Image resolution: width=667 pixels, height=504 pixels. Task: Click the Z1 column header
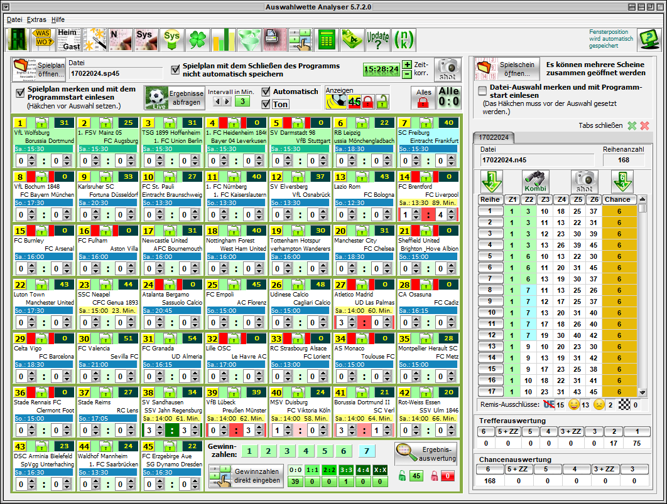click(x=512, y=199)
